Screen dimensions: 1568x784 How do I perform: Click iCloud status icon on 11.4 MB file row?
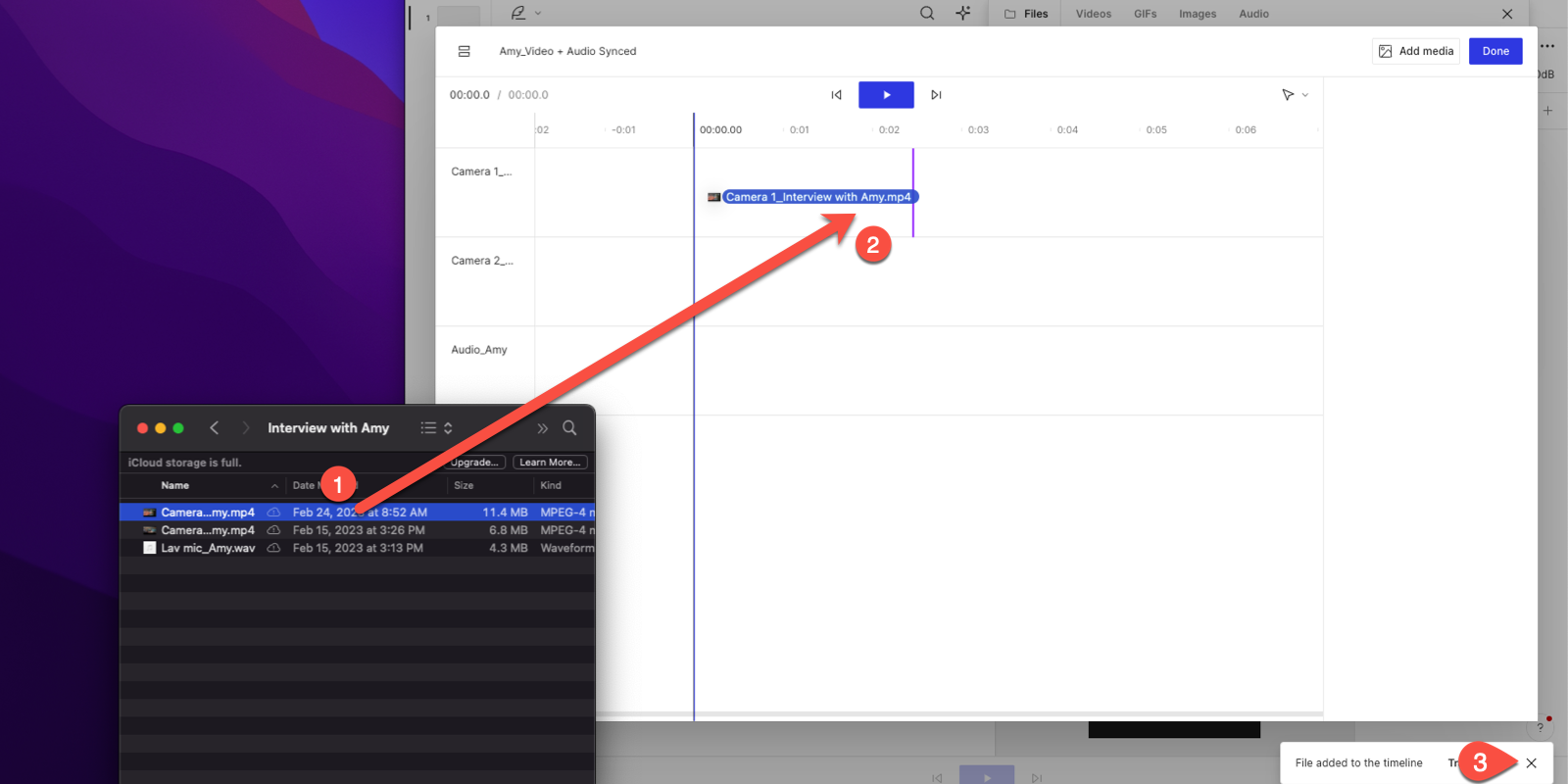point(273,513)
